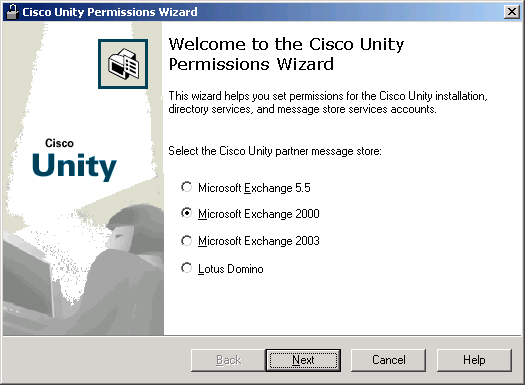Viewport: 525px width, 385px height.
Task: Click the Welcome heading text
Action: (286, 54)
